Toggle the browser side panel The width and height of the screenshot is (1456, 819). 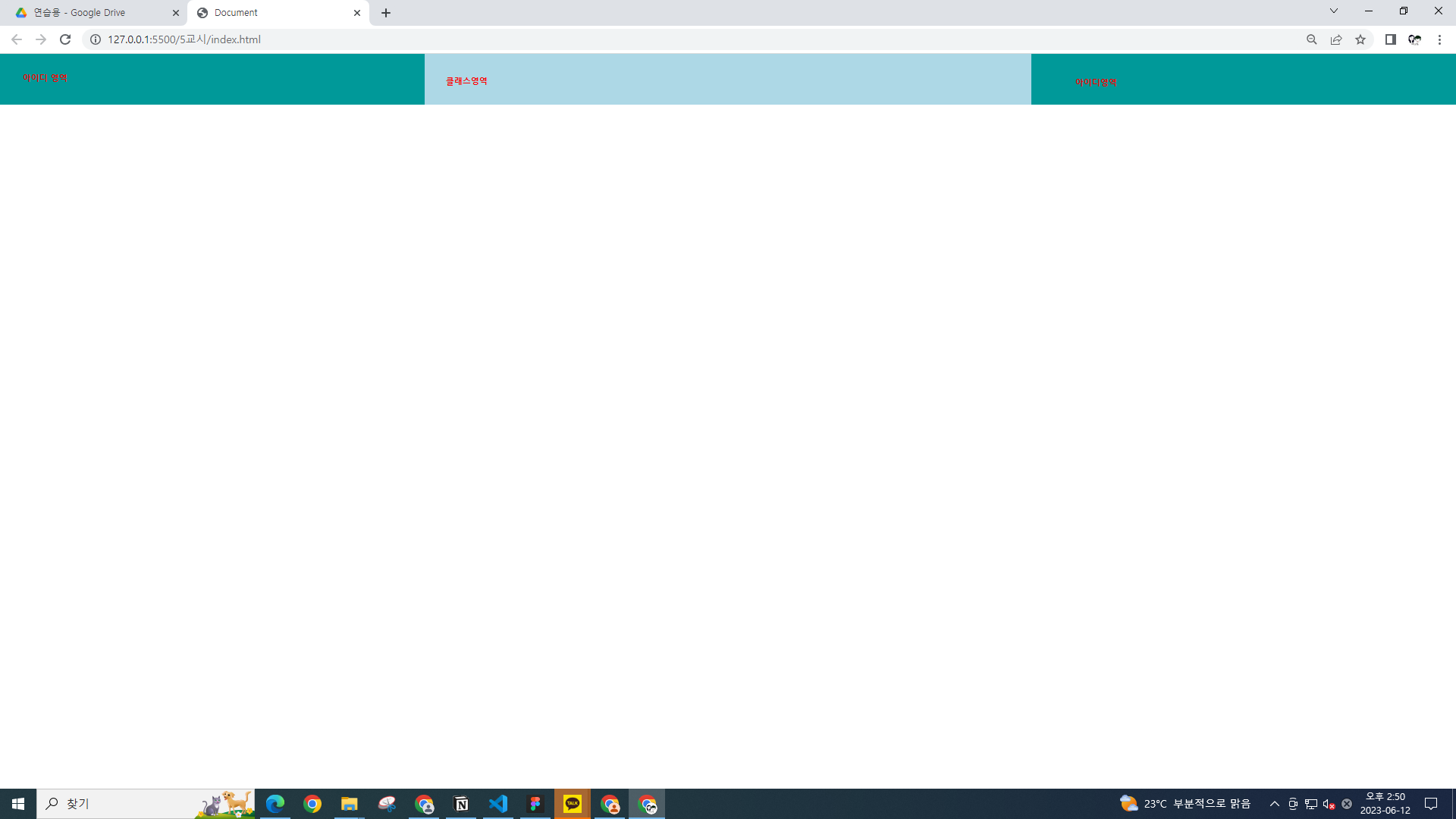coord(1390,39)
